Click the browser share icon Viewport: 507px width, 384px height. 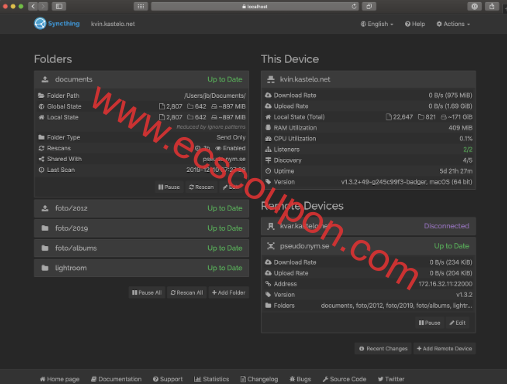coord(492,6)
